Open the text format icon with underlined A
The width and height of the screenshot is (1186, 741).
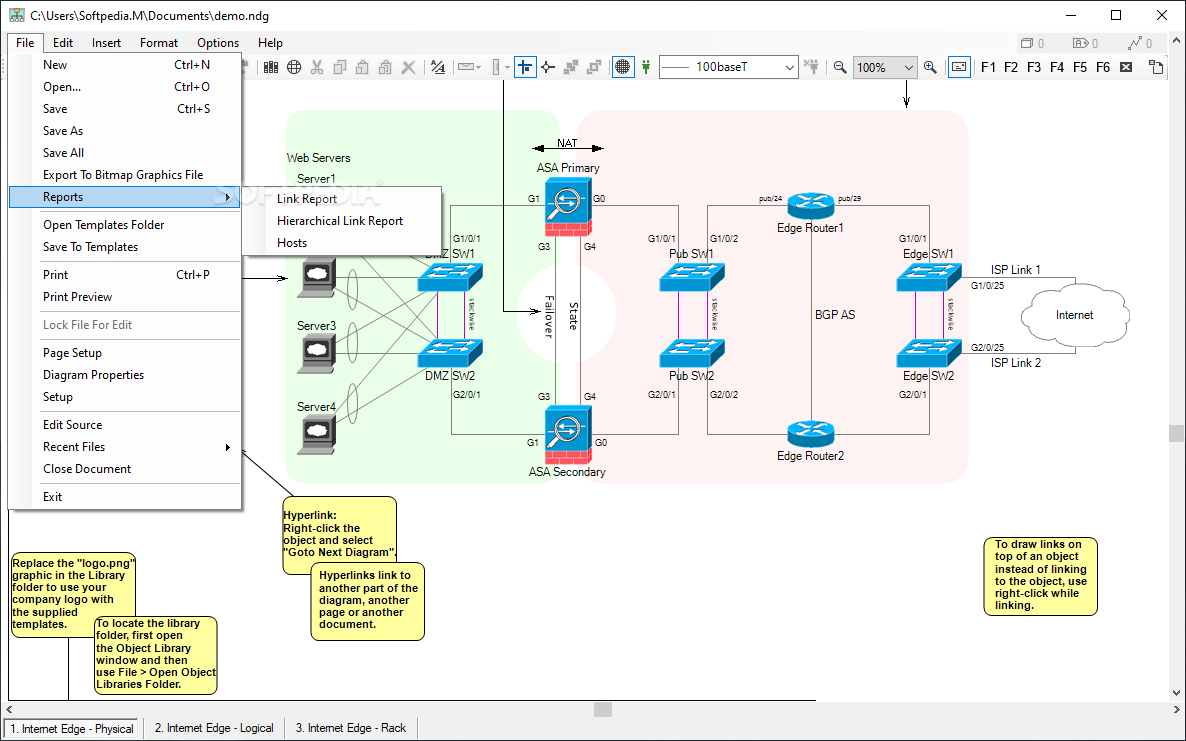438,67
